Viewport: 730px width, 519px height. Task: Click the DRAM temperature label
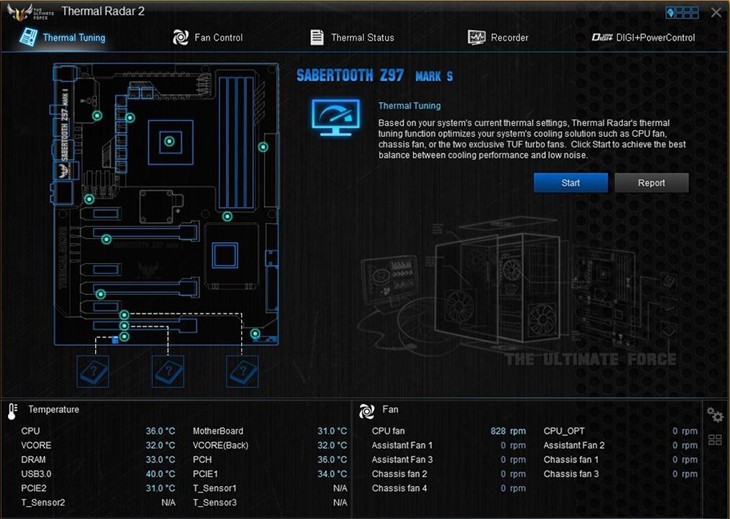pyautogui.click(x=34, y=459)
